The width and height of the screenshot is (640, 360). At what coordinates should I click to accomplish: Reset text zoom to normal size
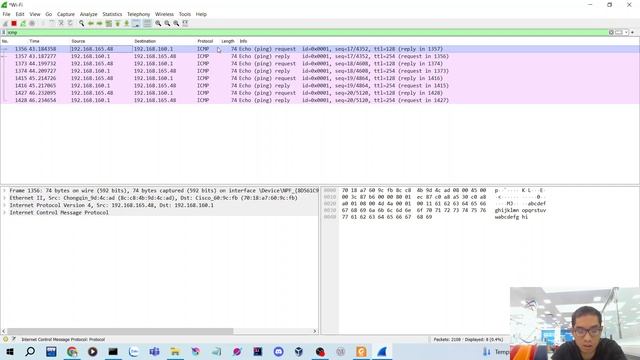pyautogui.click(x=176, y=24)
